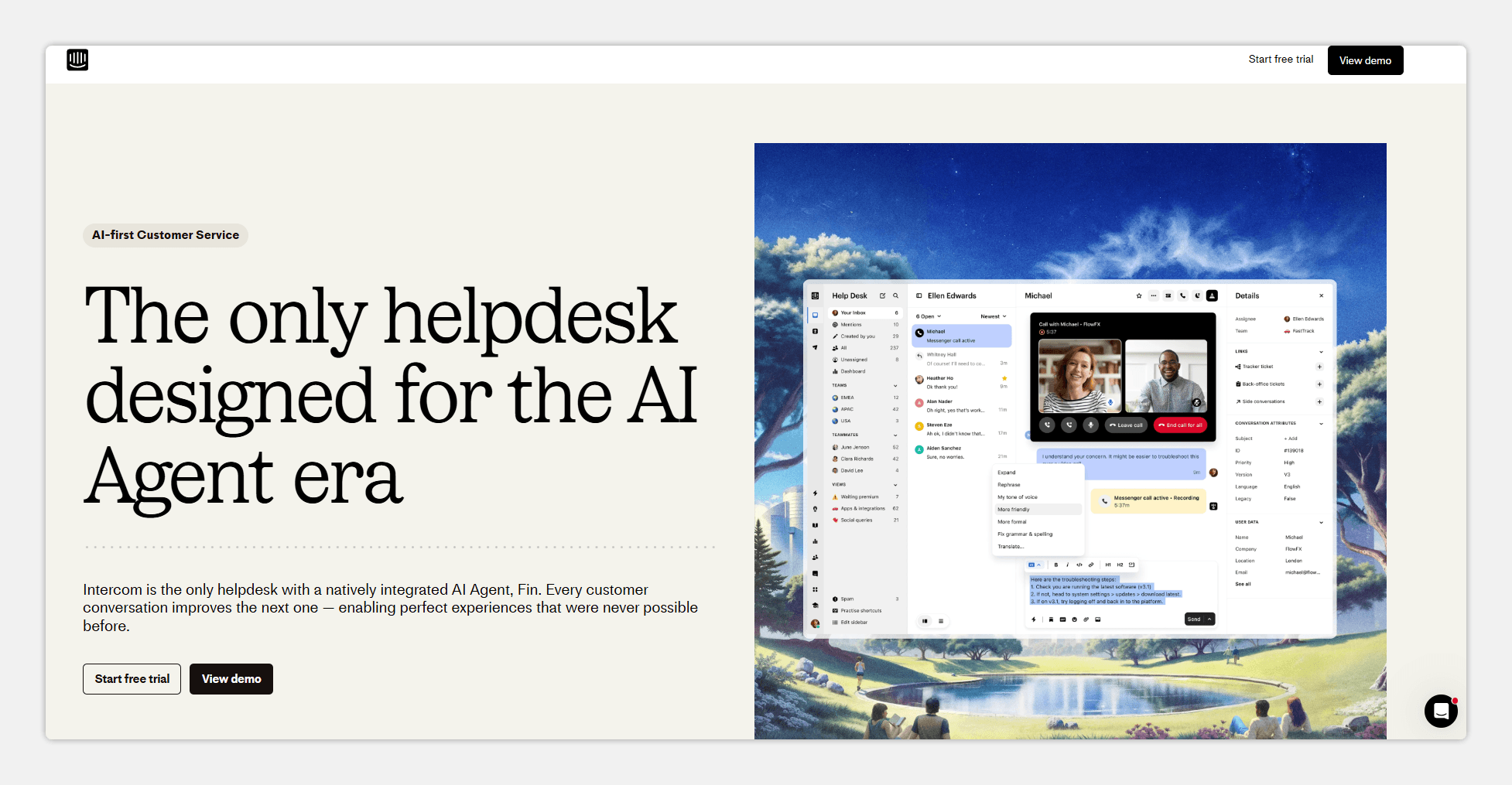The height and width of the screenshot is (785, 1512).
Task: Collapse the Conversation Attributes section
Action: tap(1321, 423)
